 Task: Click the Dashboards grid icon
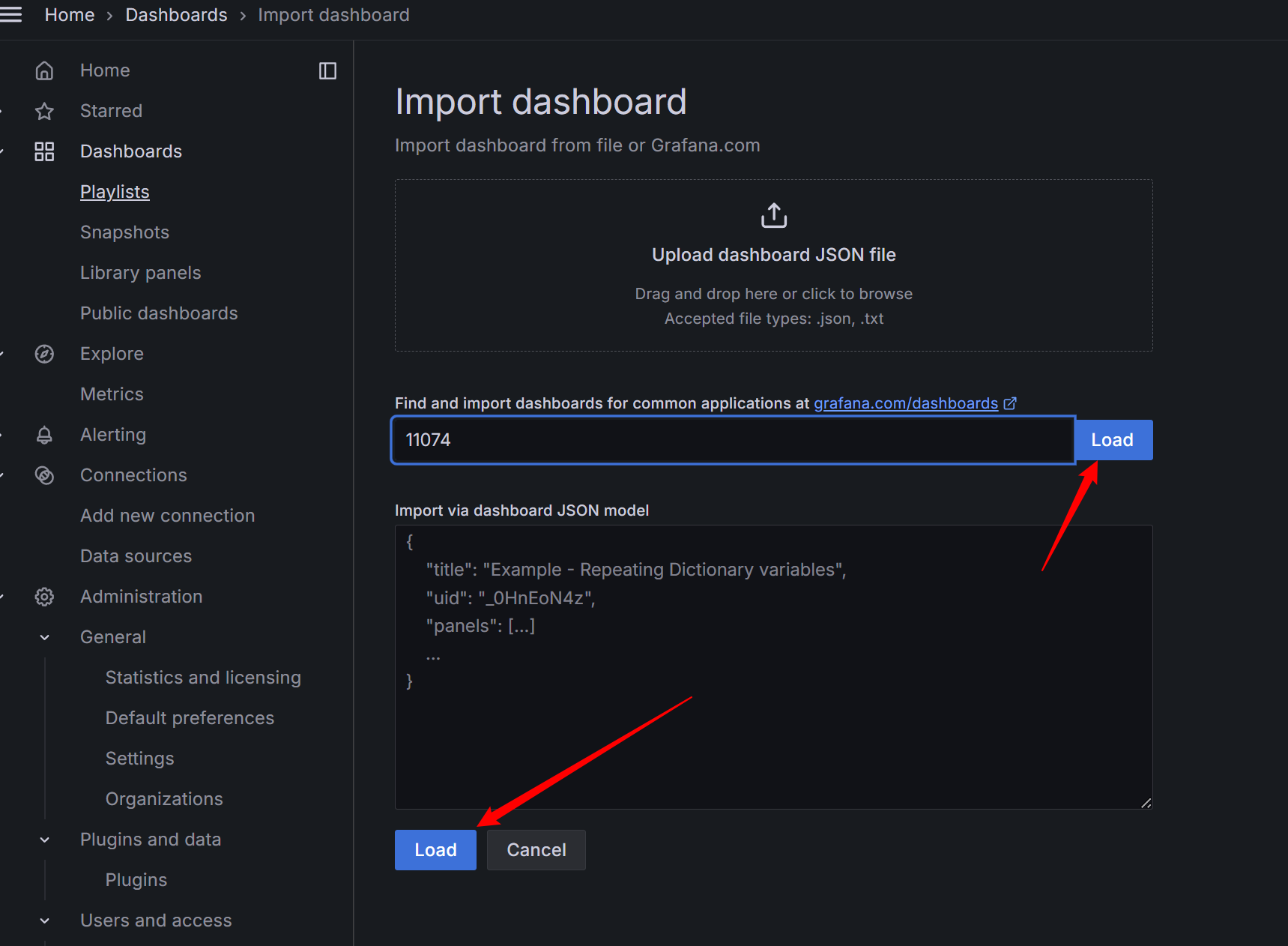point(44,151)
